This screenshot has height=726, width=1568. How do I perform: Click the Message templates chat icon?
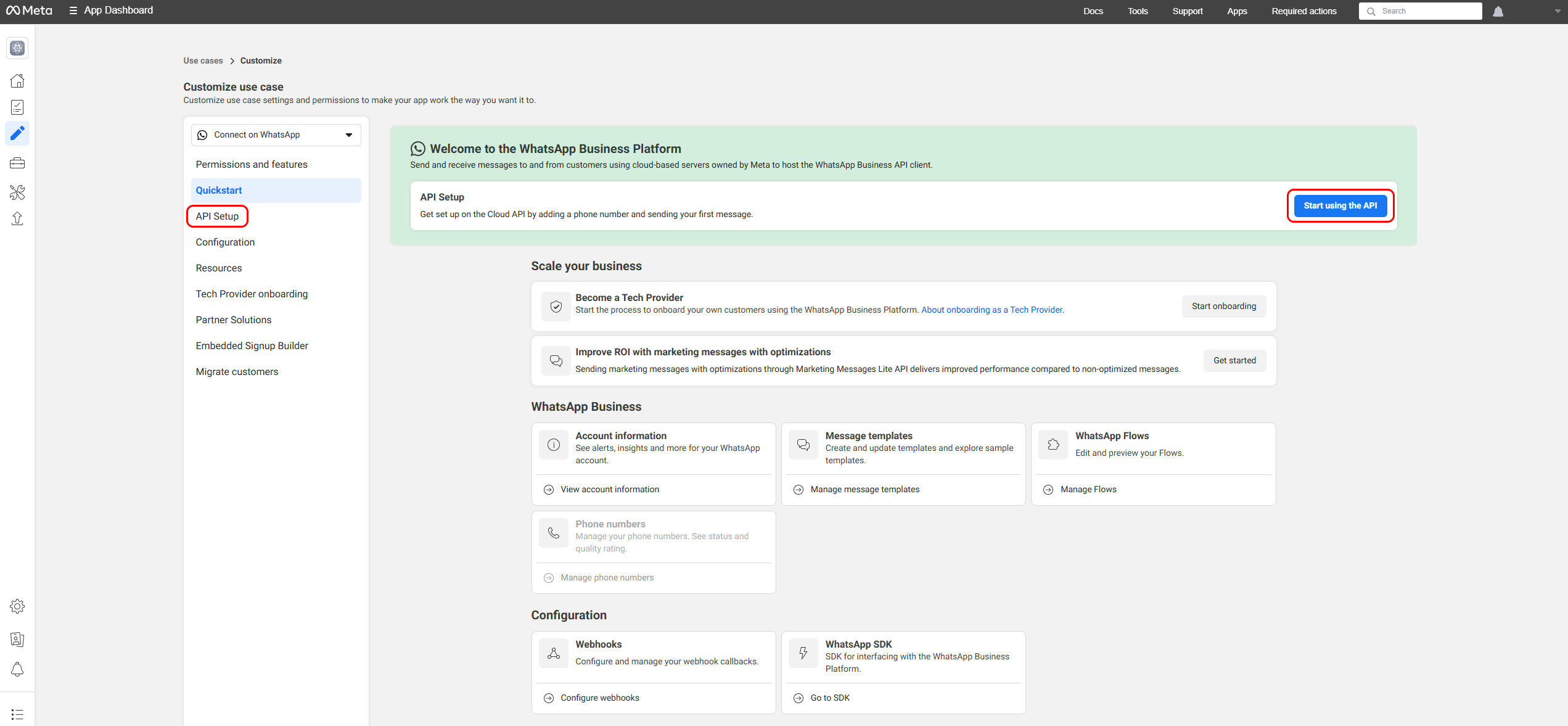coord(803,445)
